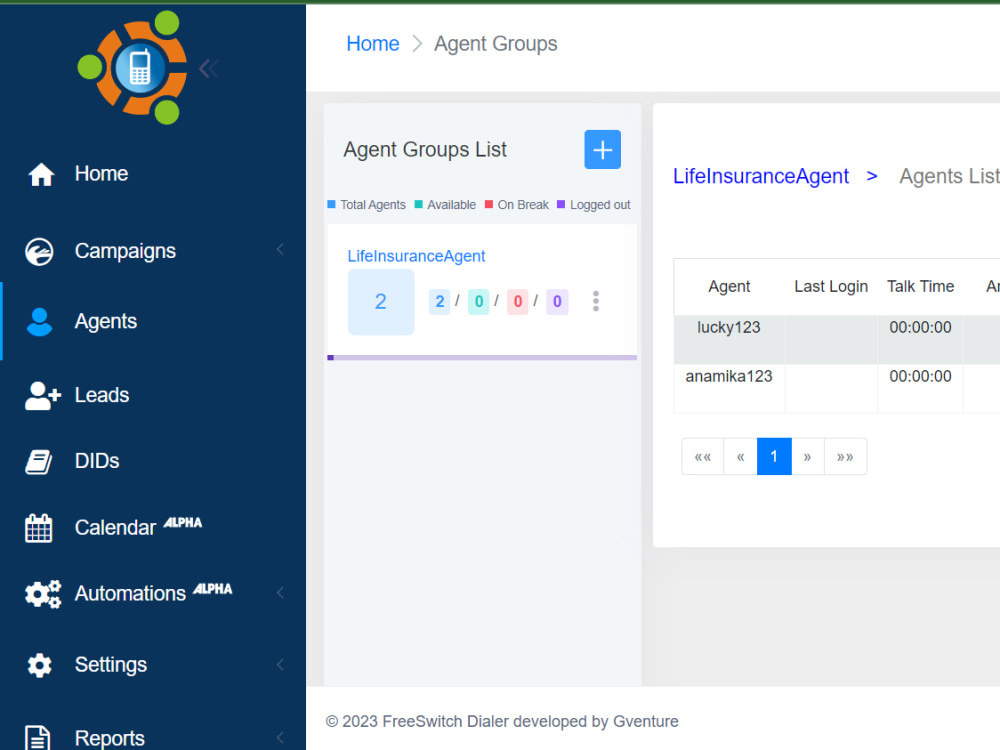1000x750 pixels.
Task: Add a new agent group with the plus icon
Action: point(602,149)
